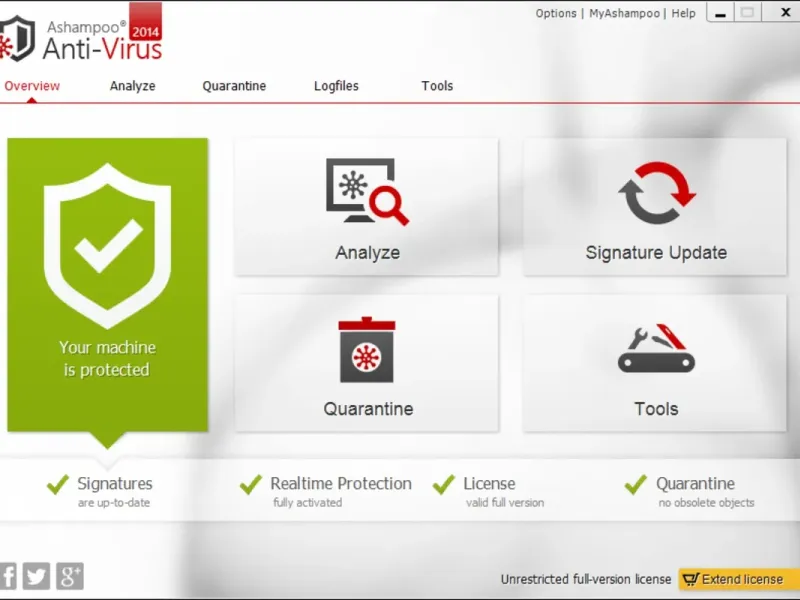The height and width of the screenshot is (600, 800).
Task: Switch to the Analyze tab
Action: pyautogui.click(x=133, y=86)
